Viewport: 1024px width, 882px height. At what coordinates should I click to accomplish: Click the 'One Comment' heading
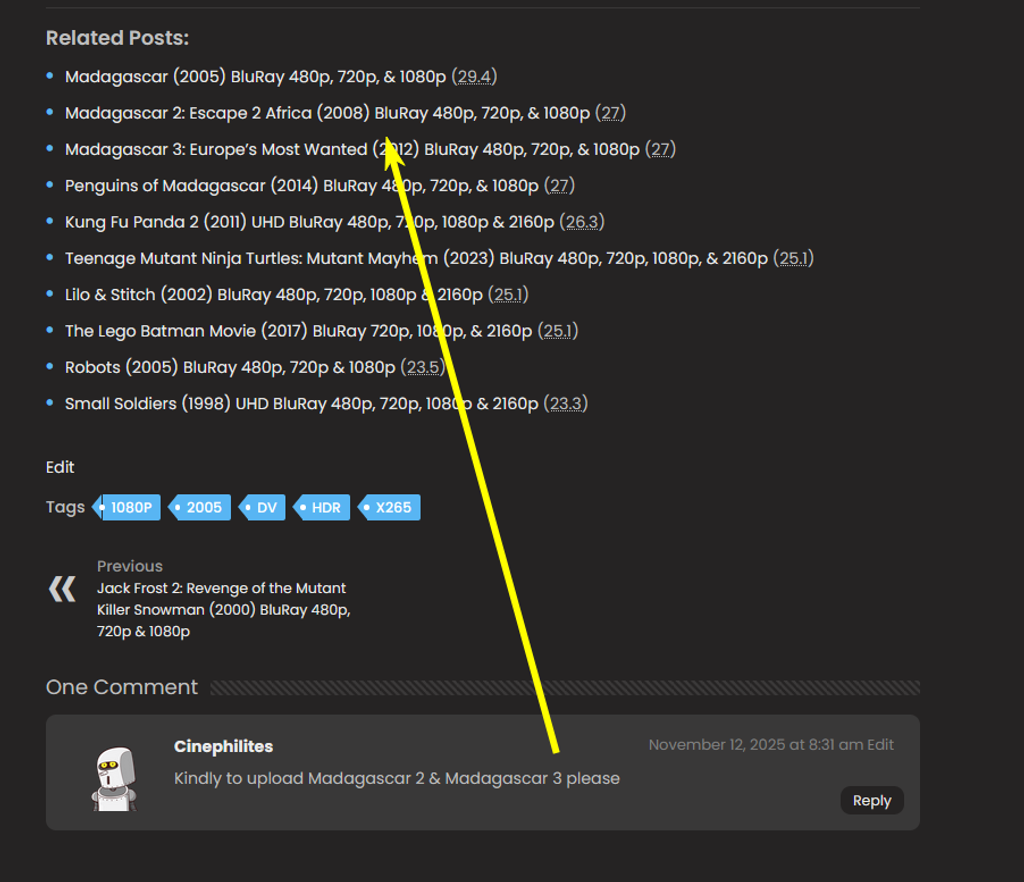[x=121, y=687]
